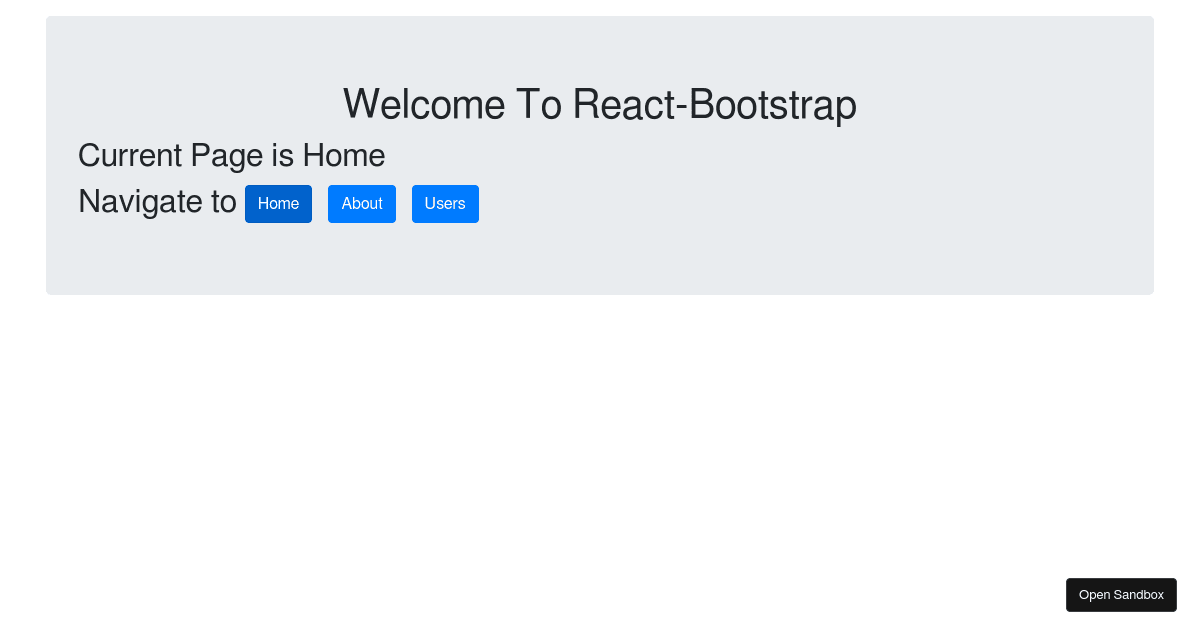1200x630 pixels.
Task: Click the Current Page is Home text
Action: coord(231,155)
